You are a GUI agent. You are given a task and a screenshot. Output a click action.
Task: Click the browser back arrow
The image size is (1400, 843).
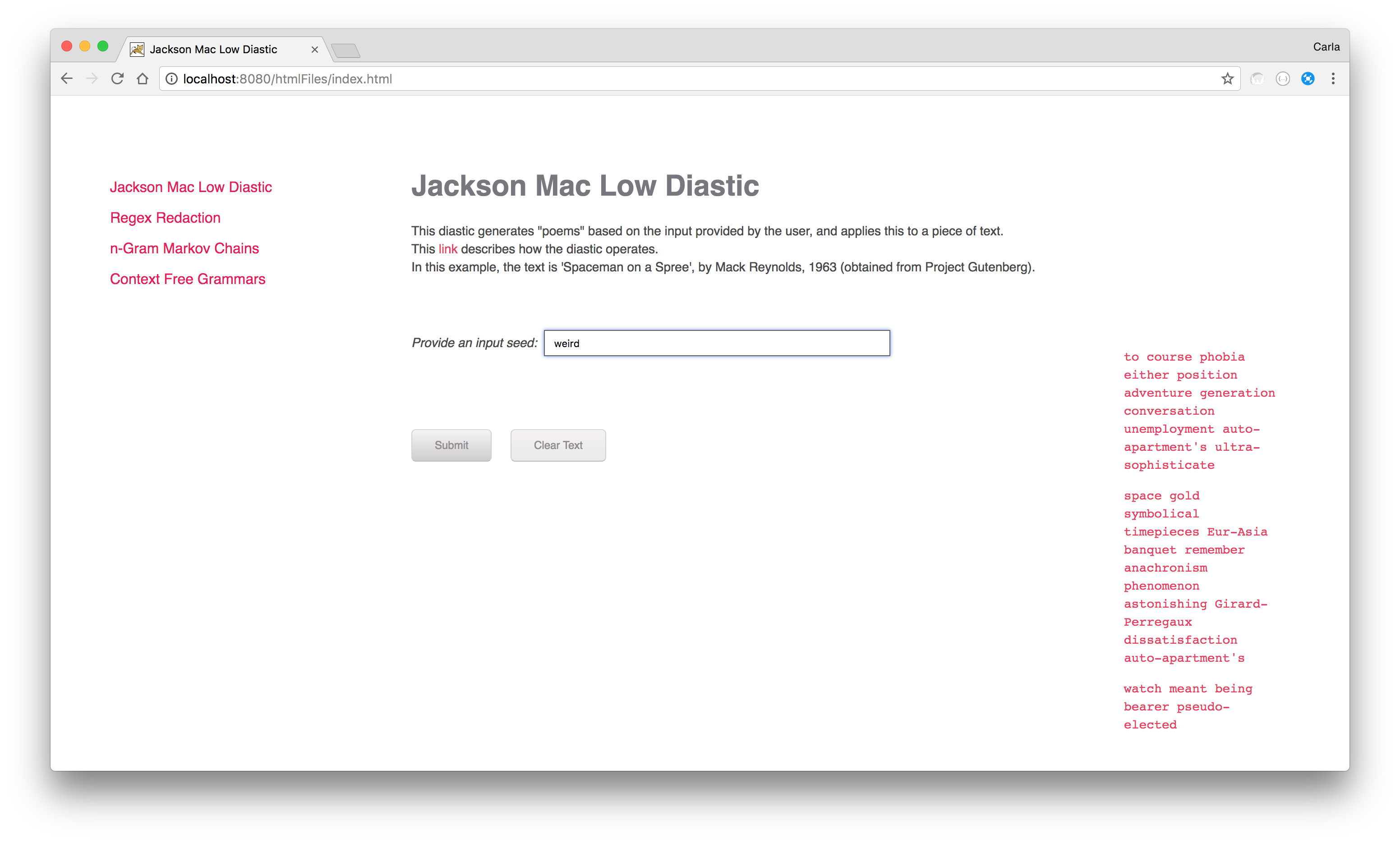coord(67,79)
